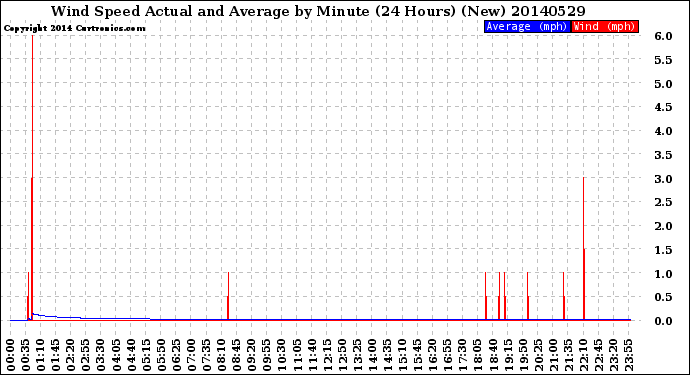Click the 5.5 y-axis label
690x375 pixels.
[x=663, y=60]
